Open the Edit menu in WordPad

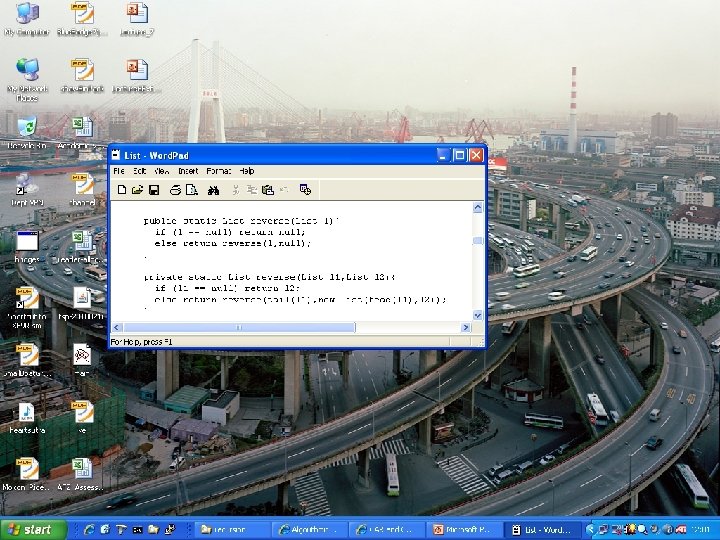point(140,171)
